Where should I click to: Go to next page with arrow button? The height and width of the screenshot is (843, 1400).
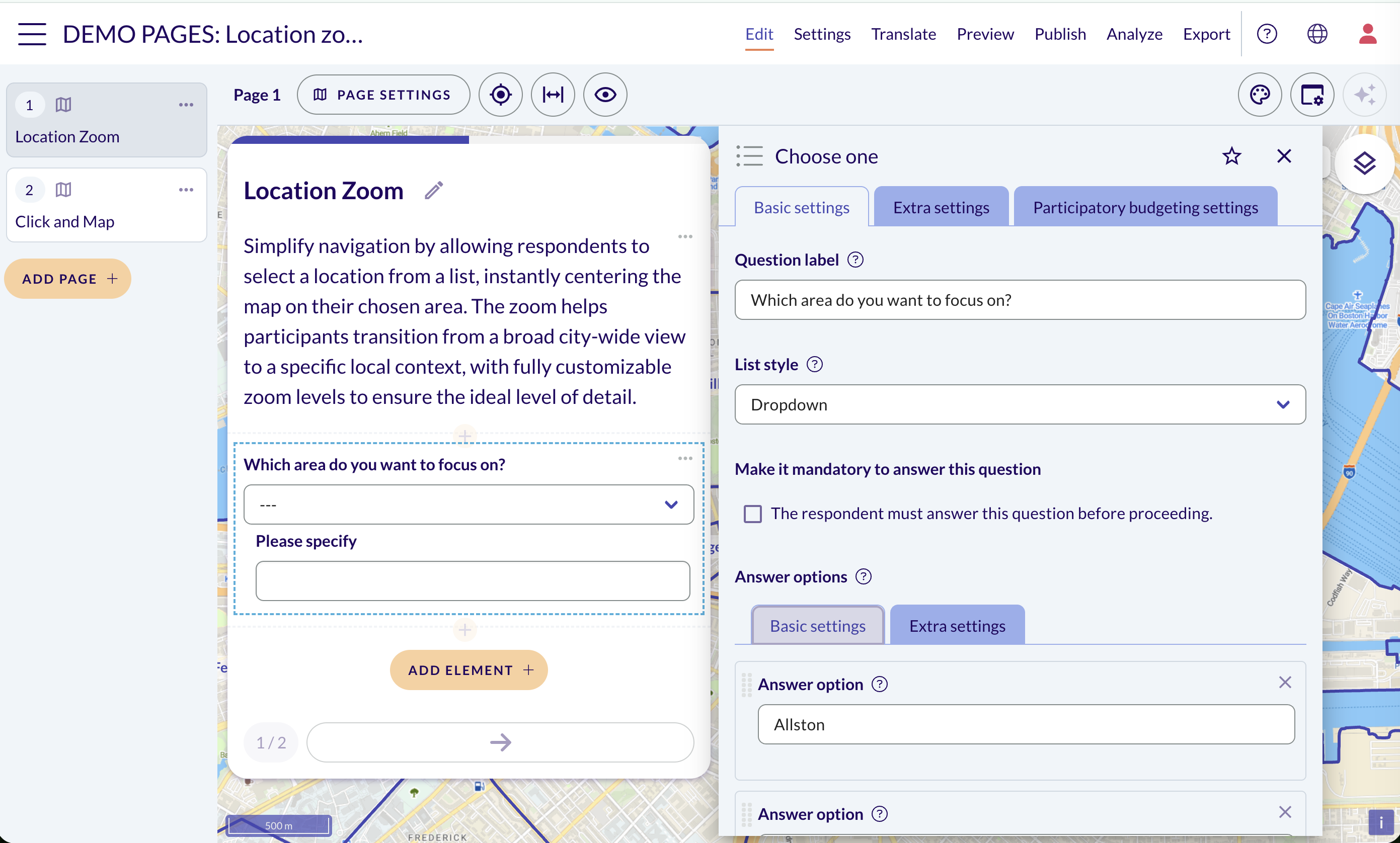pyautogui.click(x=499, y=742)
